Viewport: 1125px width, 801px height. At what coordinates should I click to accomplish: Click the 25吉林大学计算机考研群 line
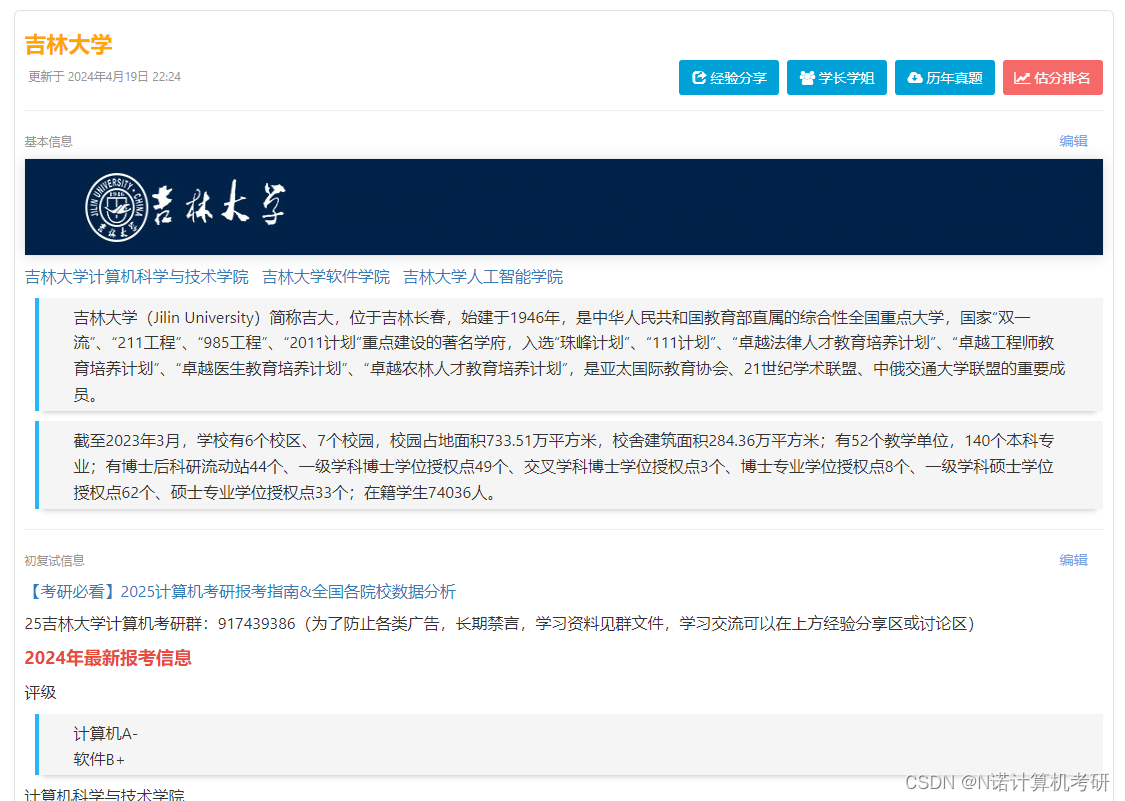[x=499, y=624]
